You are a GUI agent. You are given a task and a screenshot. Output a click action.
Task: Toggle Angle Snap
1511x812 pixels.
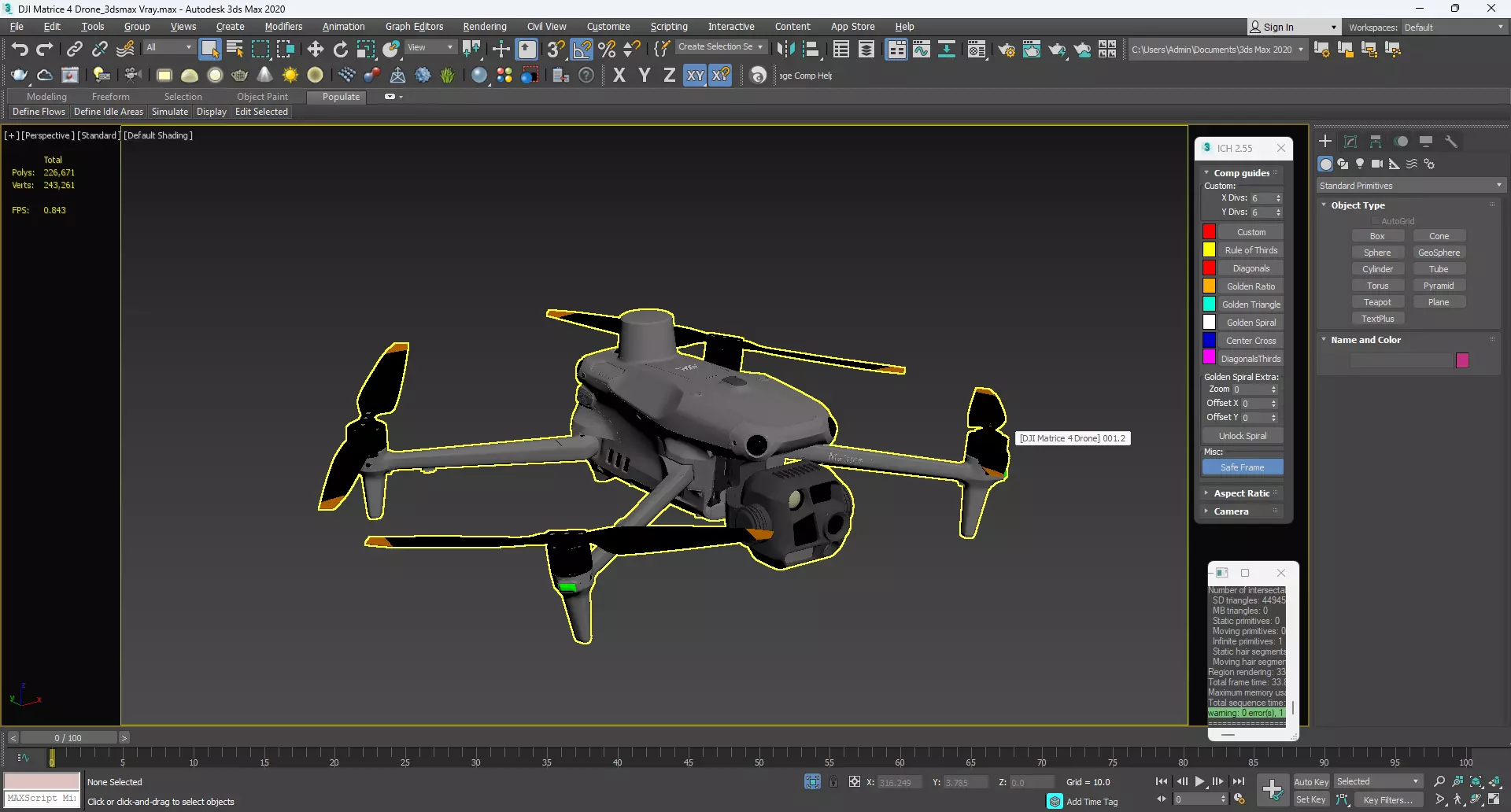[582, 49]
